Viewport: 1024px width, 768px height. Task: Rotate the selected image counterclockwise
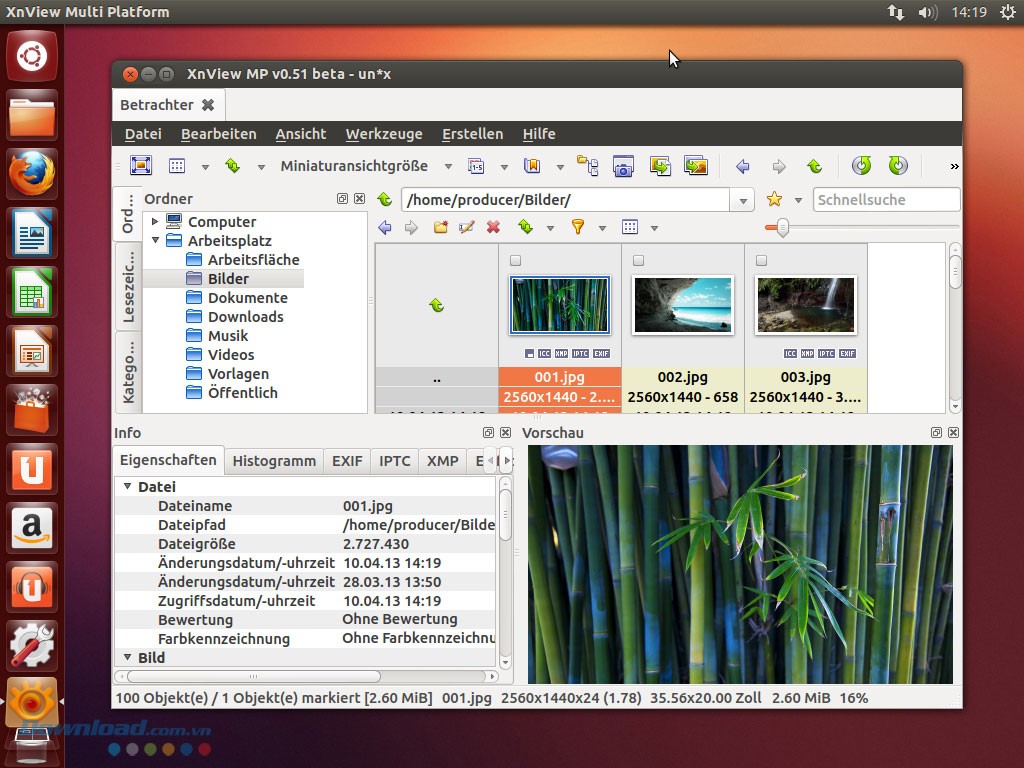(x=861, y=166)
